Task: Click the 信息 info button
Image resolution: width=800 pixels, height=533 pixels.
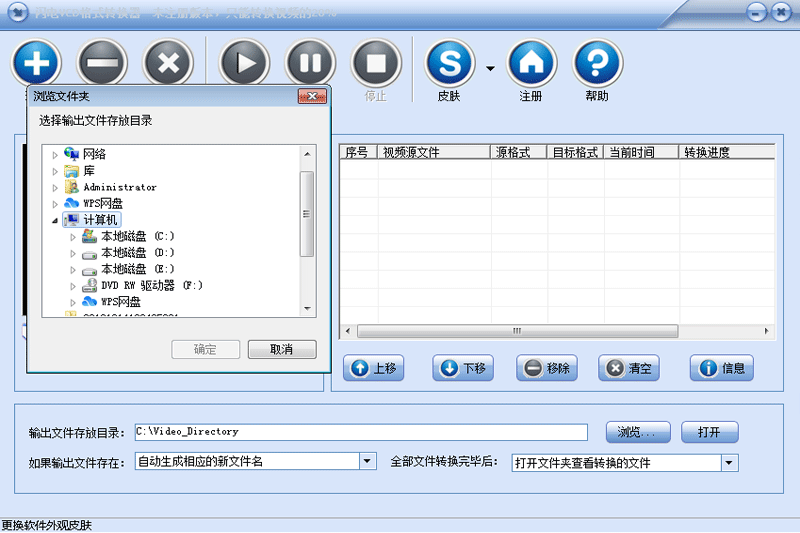Action: click(722, 368)
